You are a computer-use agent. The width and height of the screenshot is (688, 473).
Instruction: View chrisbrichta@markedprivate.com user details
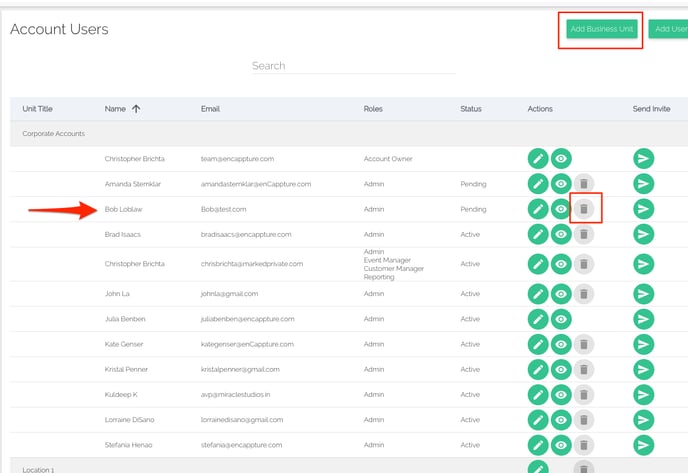(561, 264)
